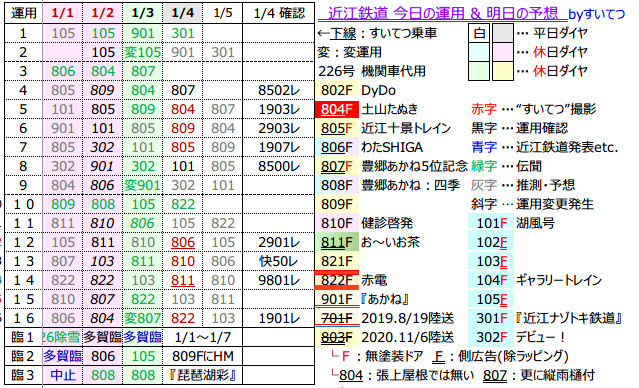Click the 2903レ confirmation cell
This screenshot has height=388, width=639.
pyautogui.click(x=279, y=128)
